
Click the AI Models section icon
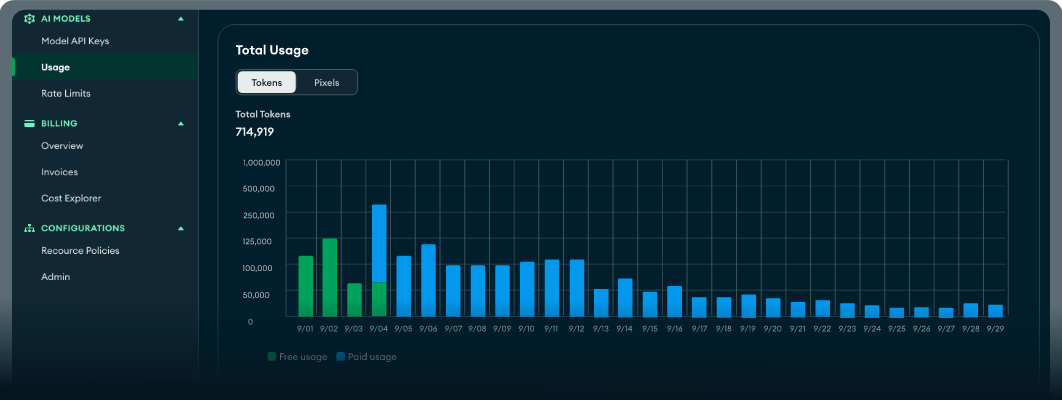pos(29,19)
